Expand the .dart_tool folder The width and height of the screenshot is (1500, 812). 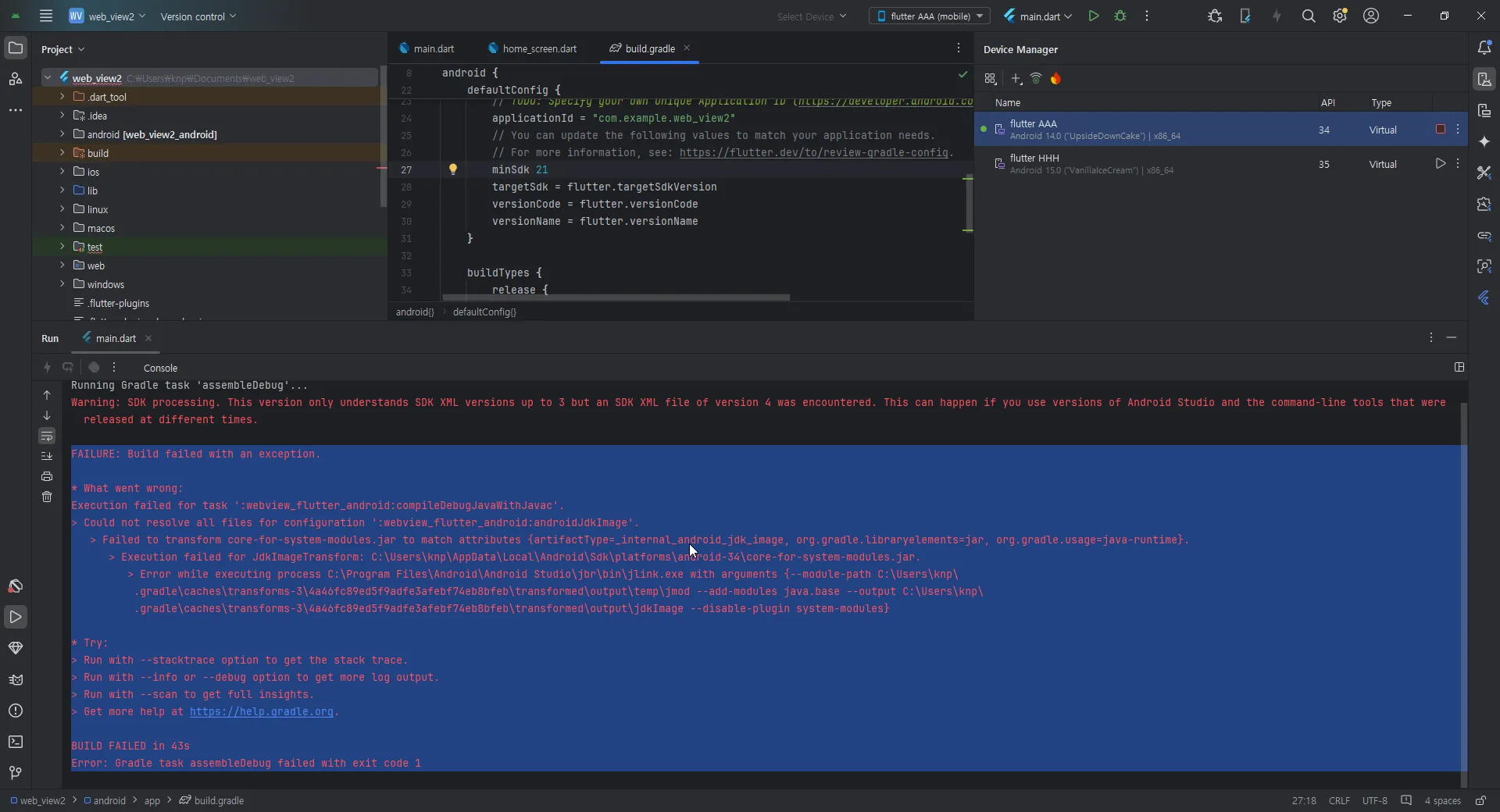[x=62, y=97]
